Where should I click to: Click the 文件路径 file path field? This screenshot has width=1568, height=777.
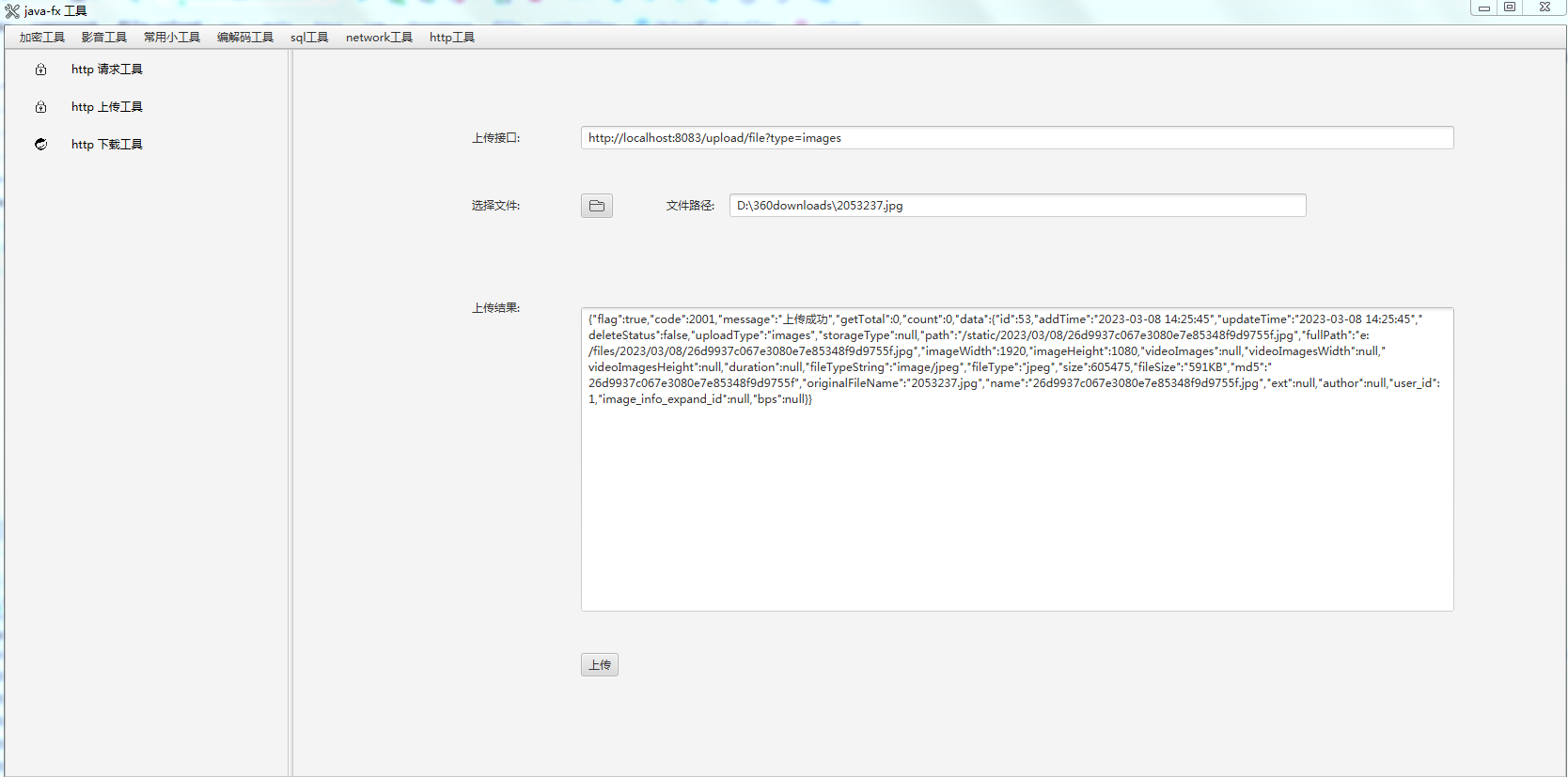[x=1016, y=206]
